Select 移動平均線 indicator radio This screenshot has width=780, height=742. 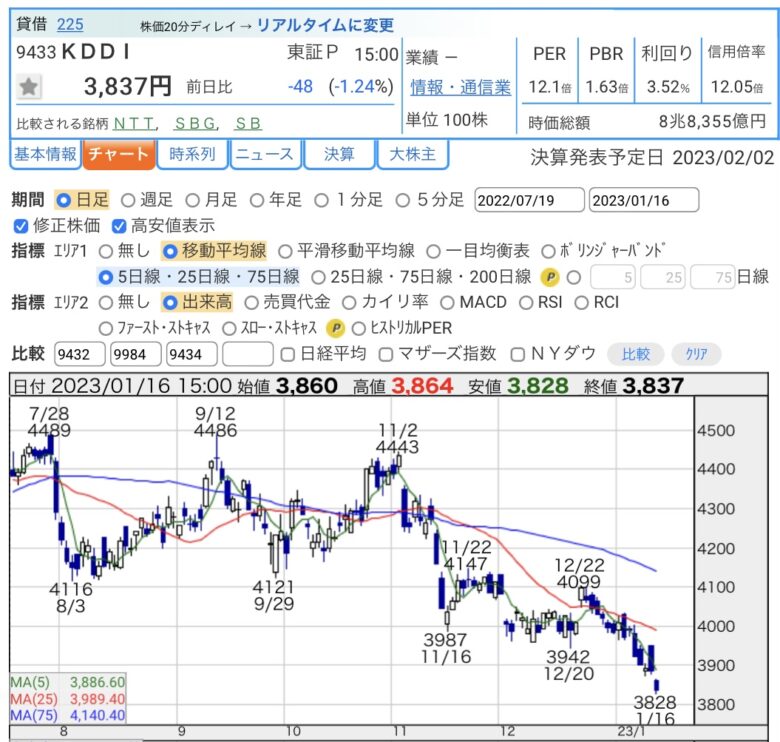pos(170,252)
